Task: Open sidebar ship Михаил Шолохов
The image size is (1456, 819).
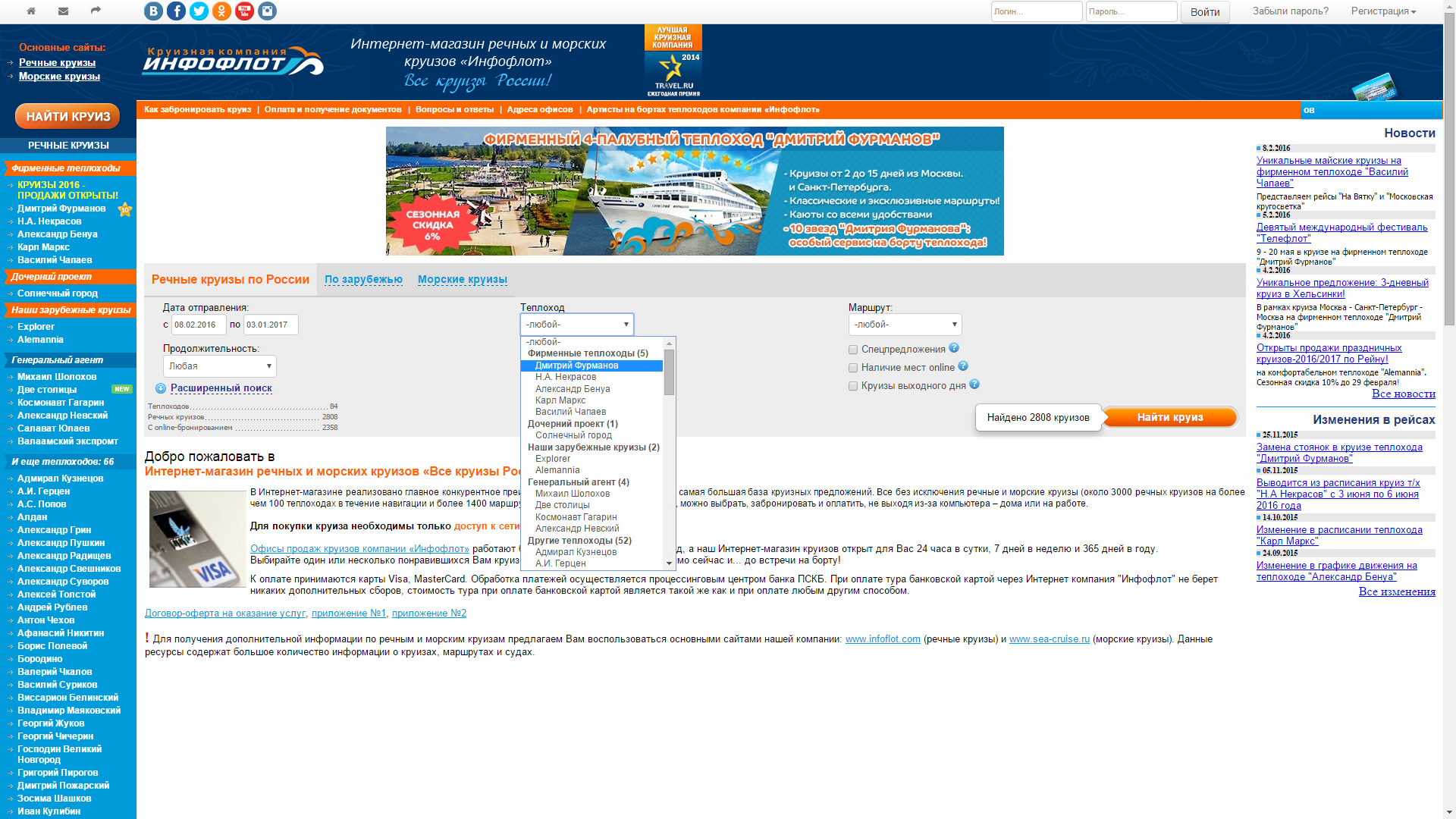Action: pyautogui.click(x=57, y=377)
